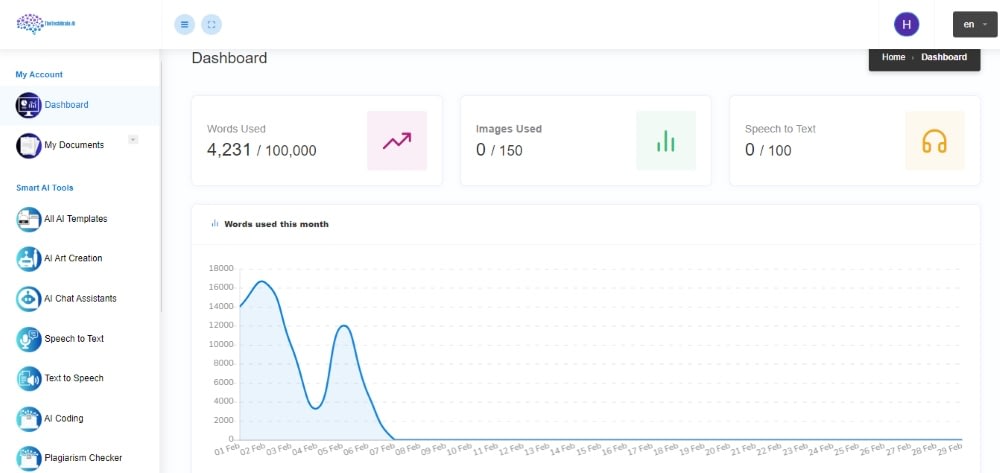This screenshot has width=1000, height=473.
Task: Click the Speech to Text headphones icon
Action: (x=934, y=141)
